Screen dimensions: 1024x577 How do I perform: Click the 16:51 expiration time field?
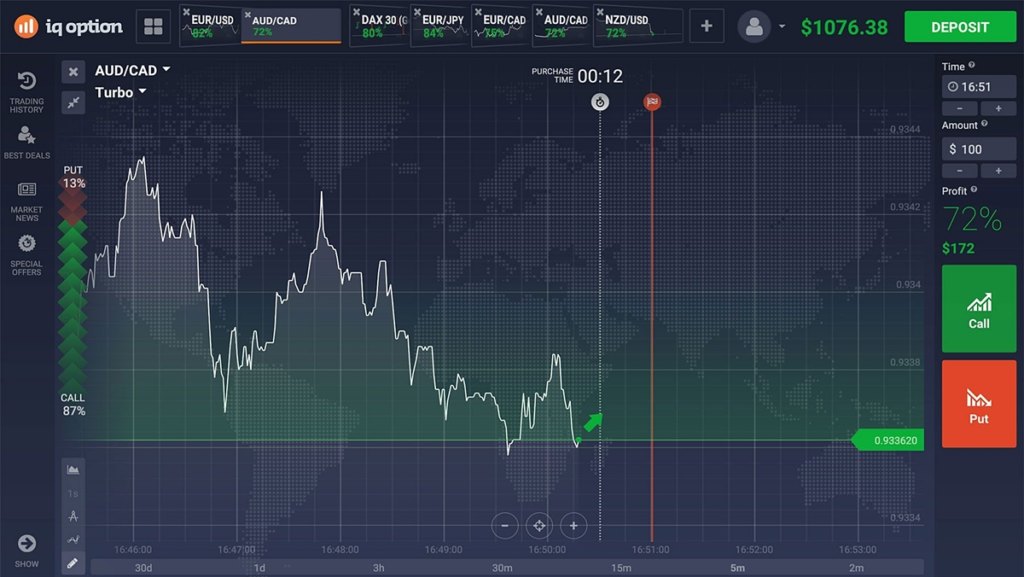(x=978, y=87)
